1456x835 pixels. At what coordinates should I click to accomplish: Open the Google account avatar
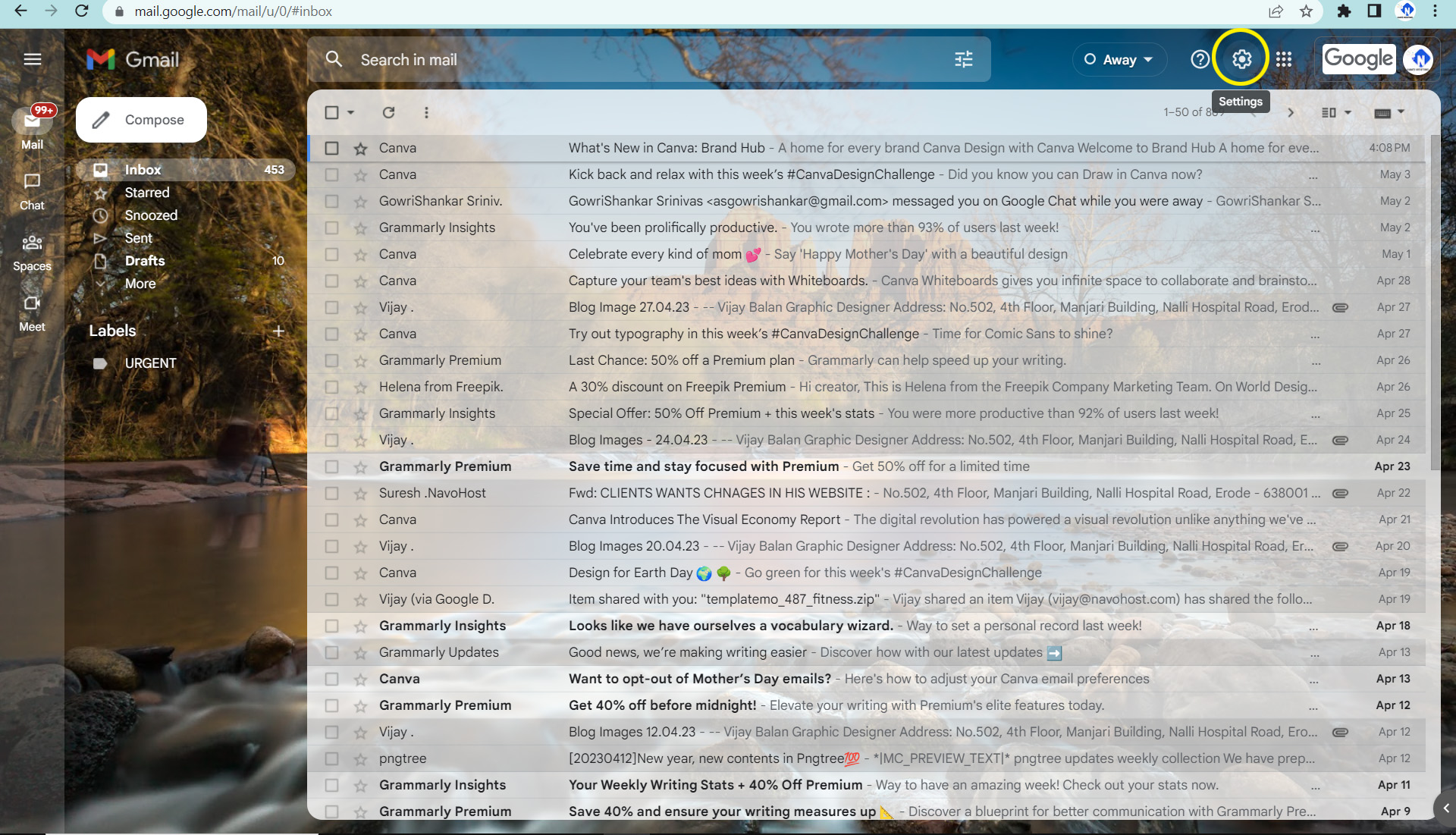pyautogui.click(x=1419, y=59)
